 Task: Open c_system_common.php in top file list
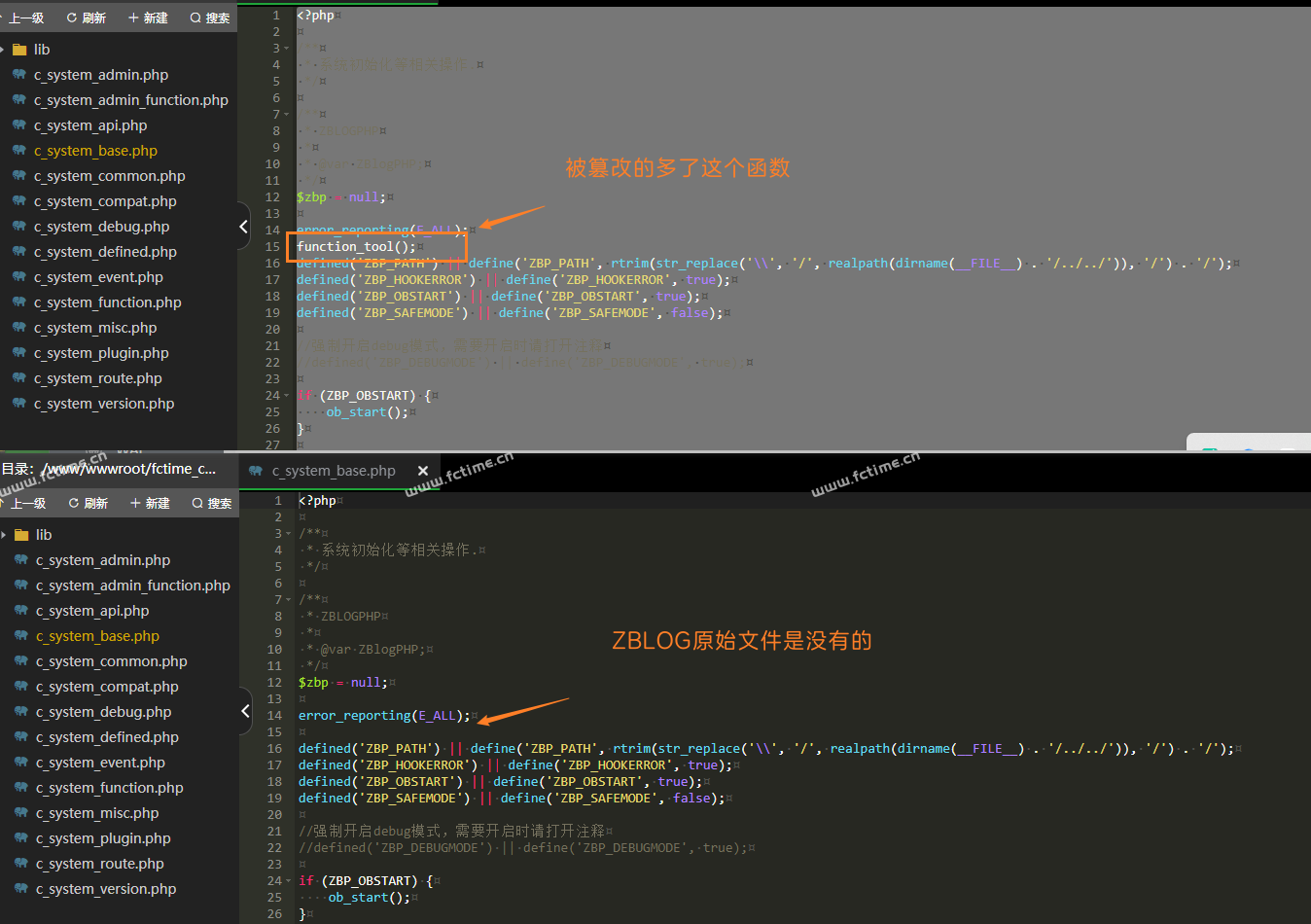[109, 176]
